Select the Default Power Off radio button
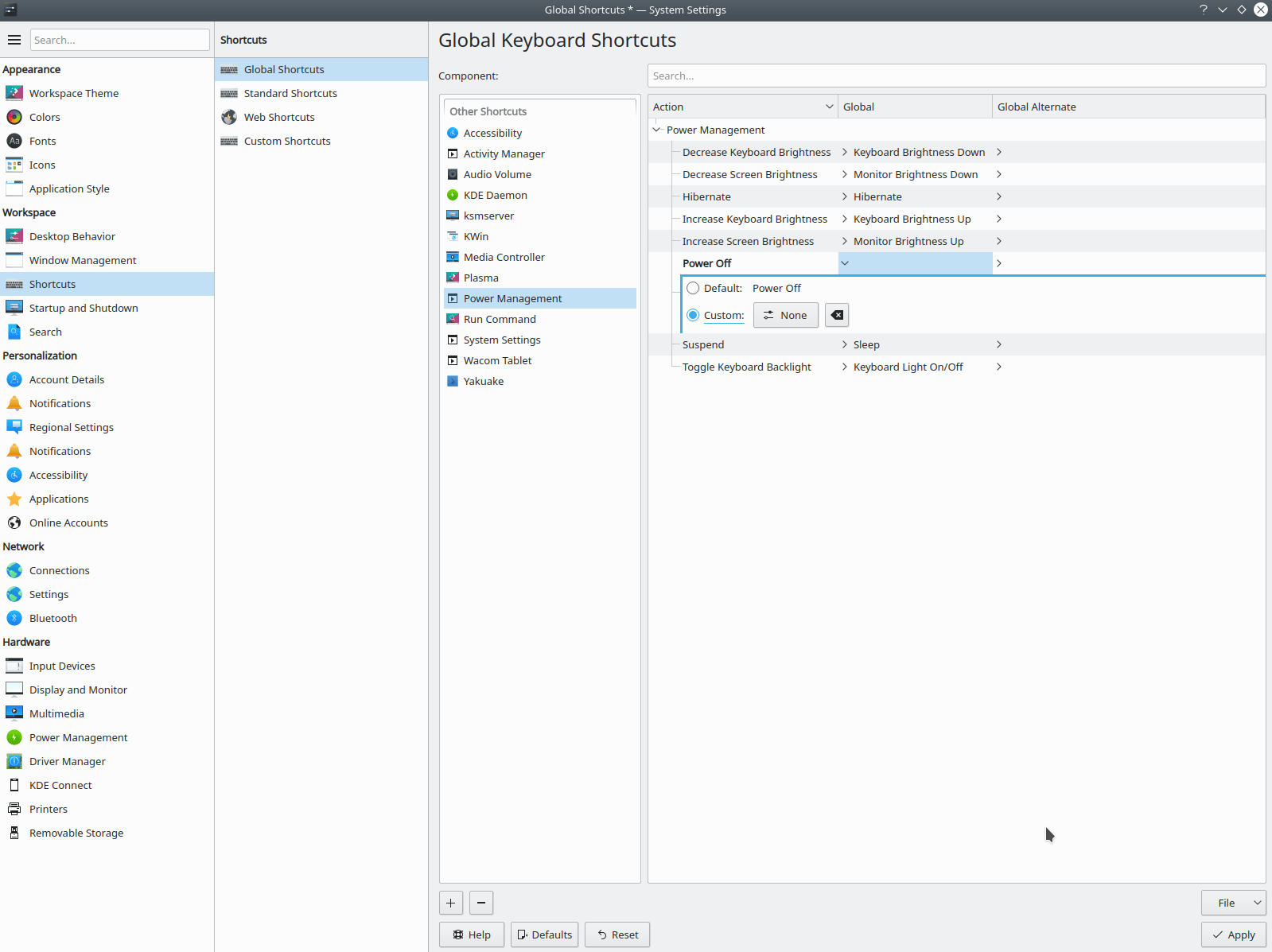 [693, 288]
